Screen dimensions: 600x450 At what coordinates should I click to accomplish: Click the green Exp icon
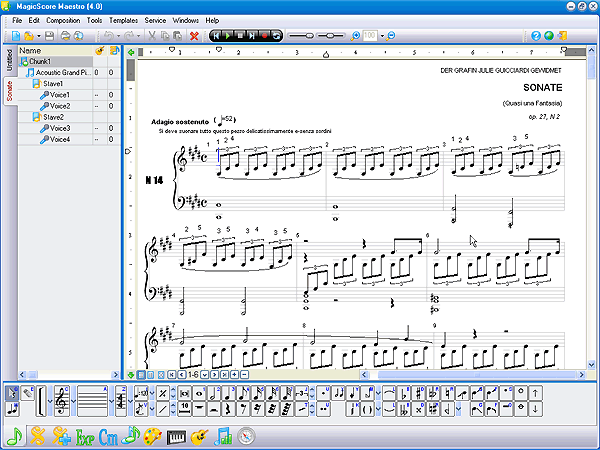(x=85, y=437)
